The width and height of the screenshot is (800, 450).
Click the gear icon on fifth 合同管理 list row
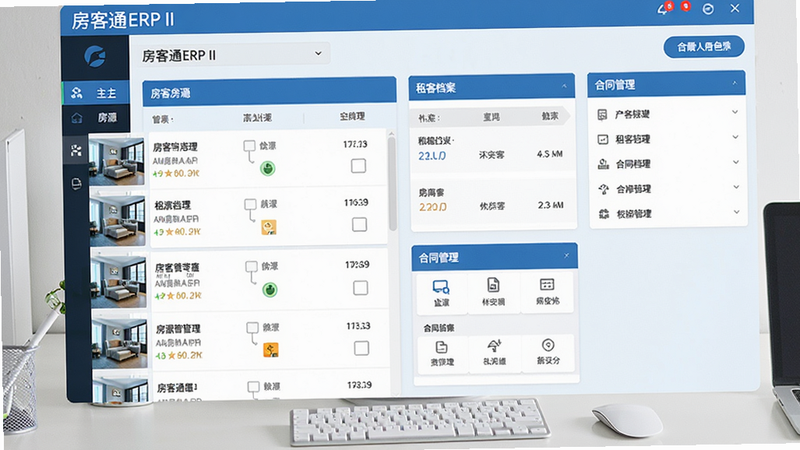(x=604, y=214)
